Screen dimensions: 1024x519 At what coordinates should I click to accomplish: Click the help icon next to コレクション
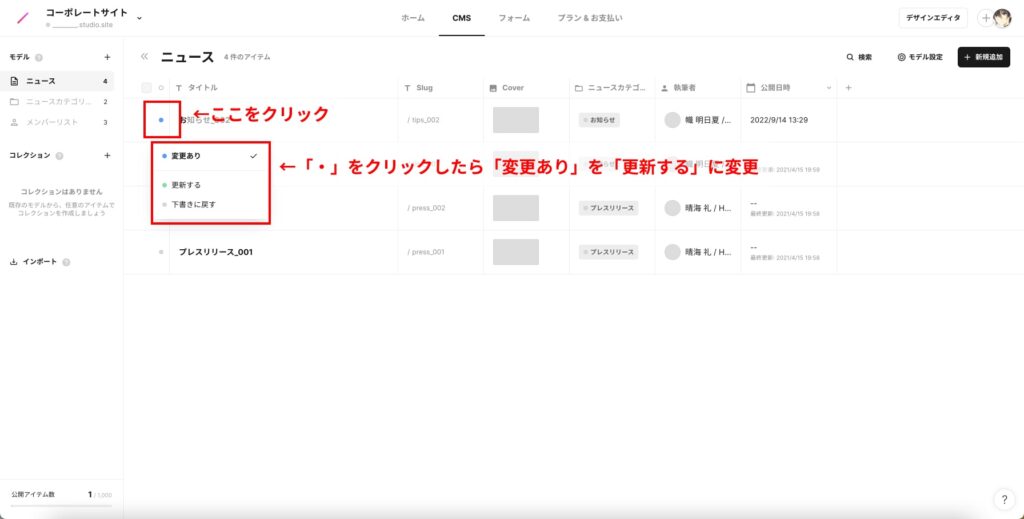click(x=59, y=156)
